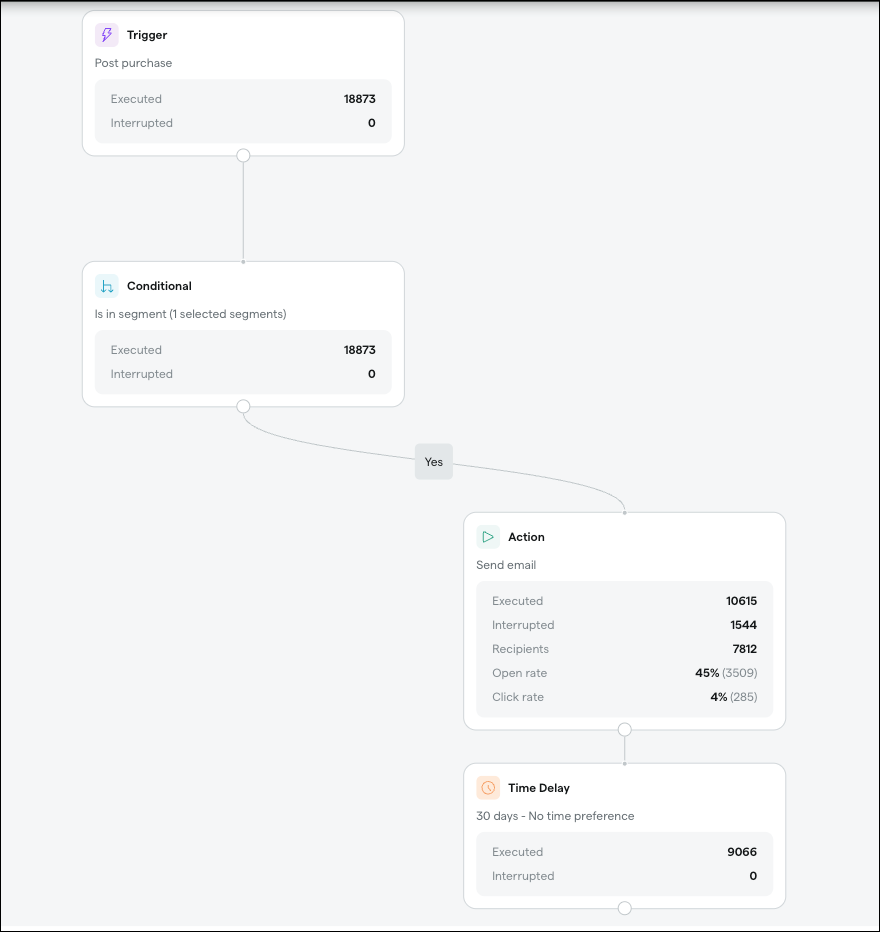Screen dimensions: 880x932
Task: Click the Conditional branch arrow icon
Action: [106, 285]
